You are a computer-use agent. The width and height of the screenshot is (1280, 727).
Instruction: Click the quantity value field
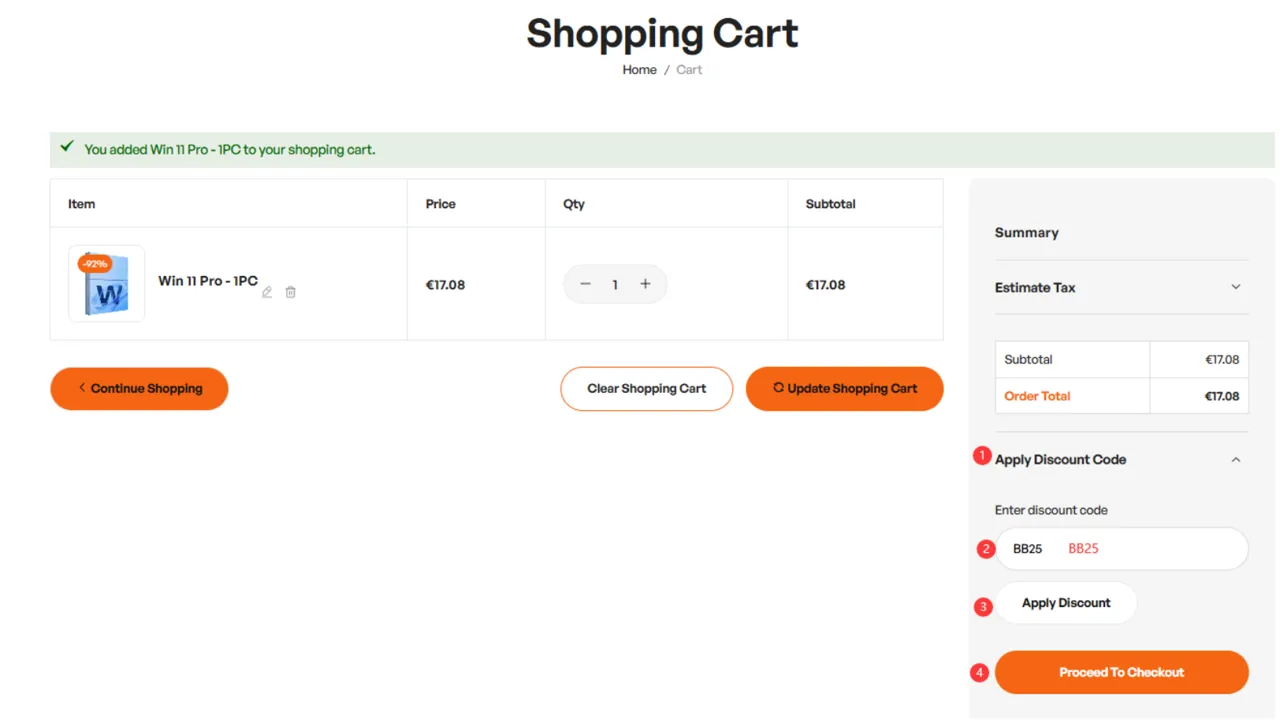(615, 284)
